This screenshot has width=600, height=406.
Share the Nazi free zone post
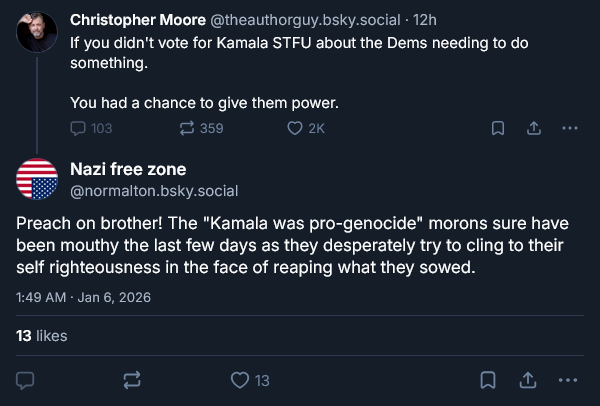coord(527,380)
